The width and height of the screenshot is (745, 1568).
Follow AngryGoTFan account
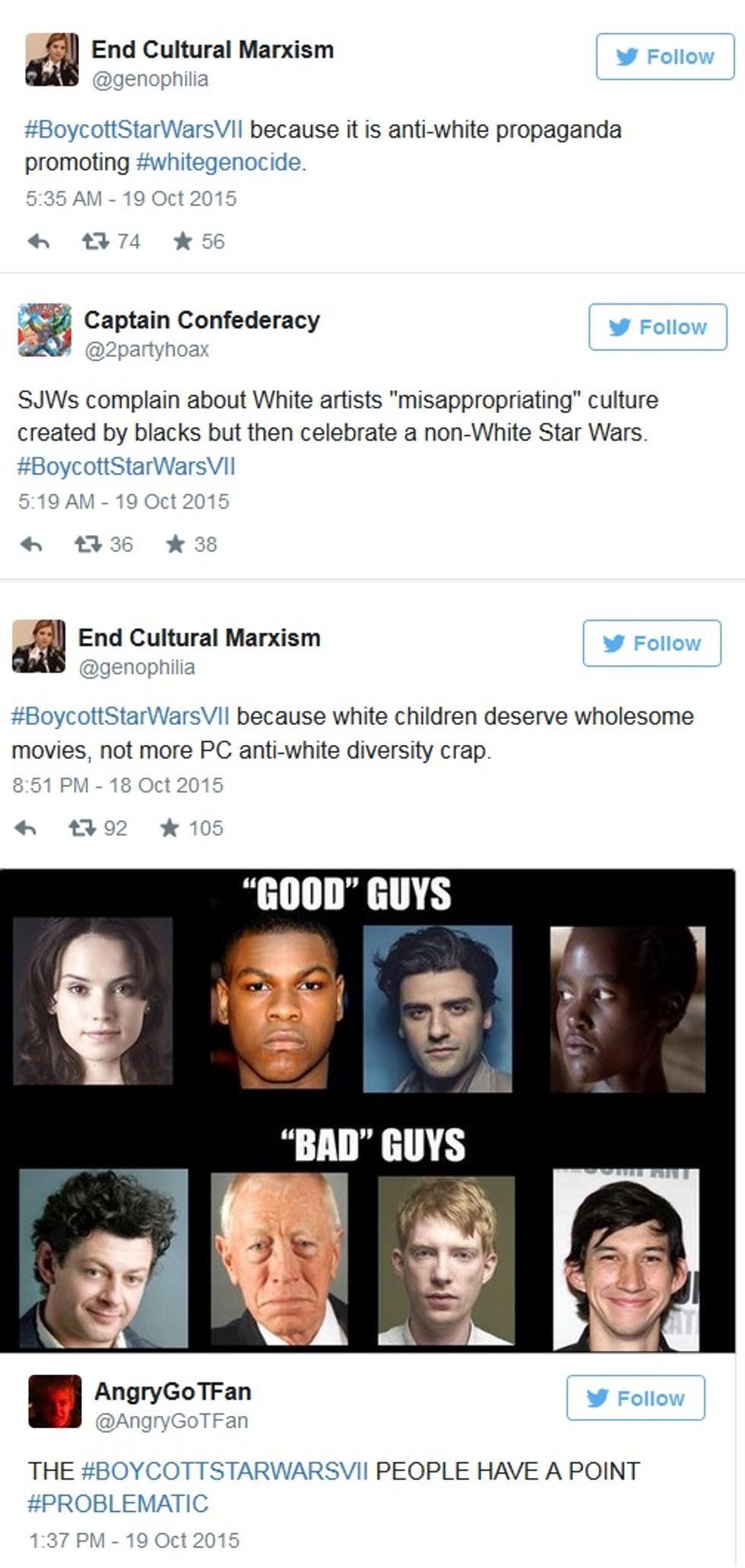tap(636, 1398)
